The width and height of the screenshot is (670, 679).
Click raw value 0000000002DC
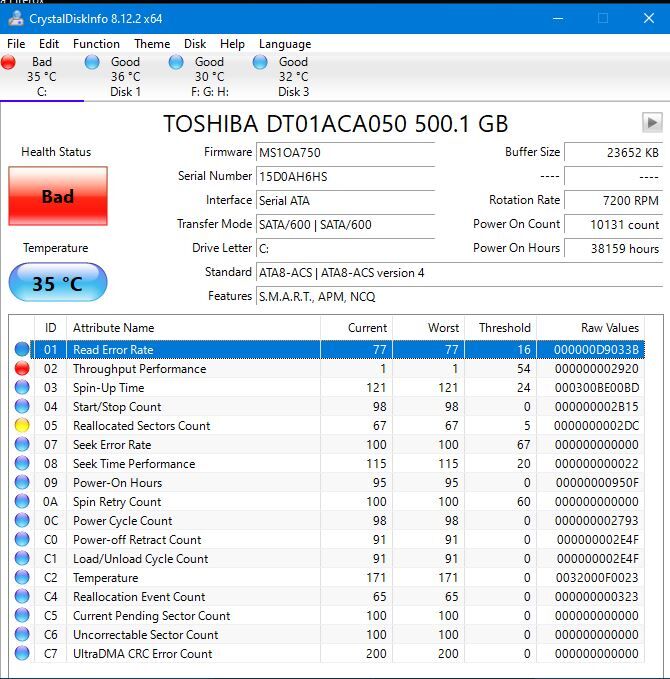[x=596, y=426]
